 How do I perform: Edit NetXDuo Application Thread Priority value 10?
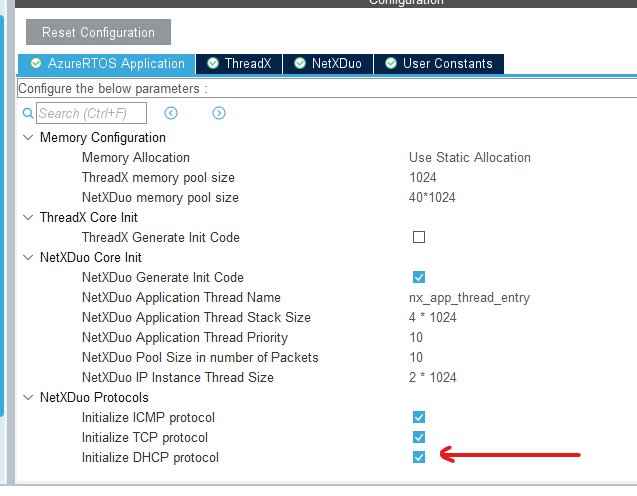(416, 337)
